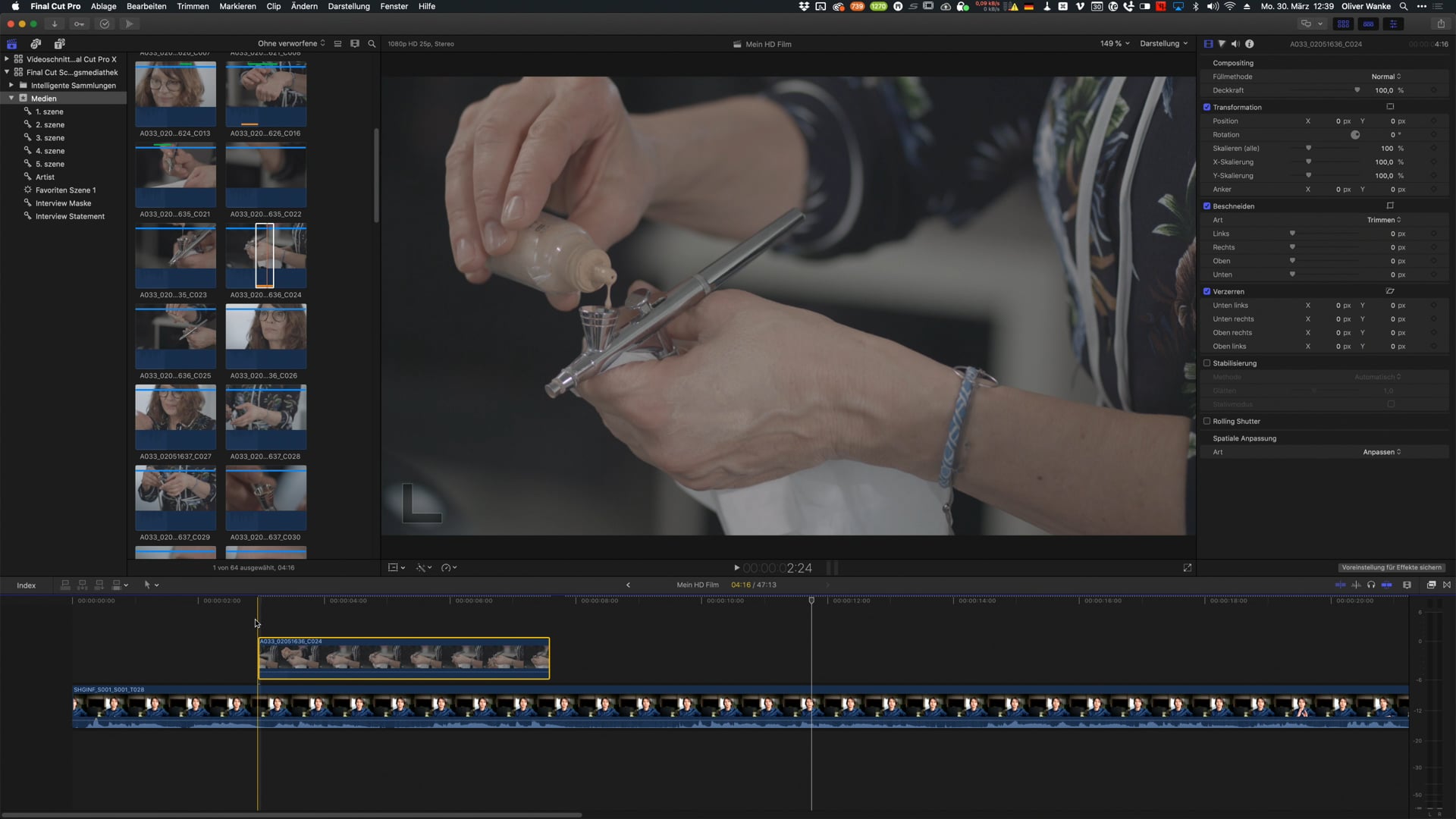Click the browser search magnifier icon

click(372, 44)
